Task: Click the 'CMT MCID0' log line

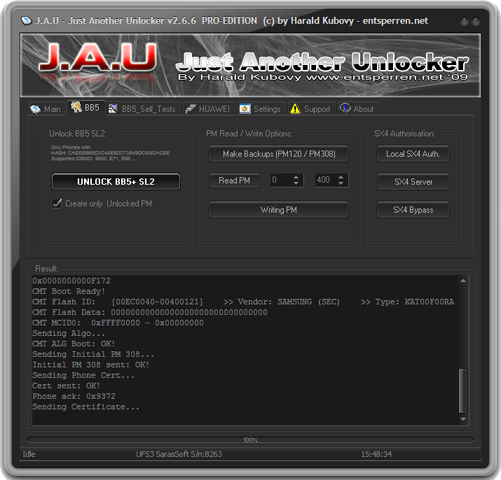Action: (x=118, y=323)
